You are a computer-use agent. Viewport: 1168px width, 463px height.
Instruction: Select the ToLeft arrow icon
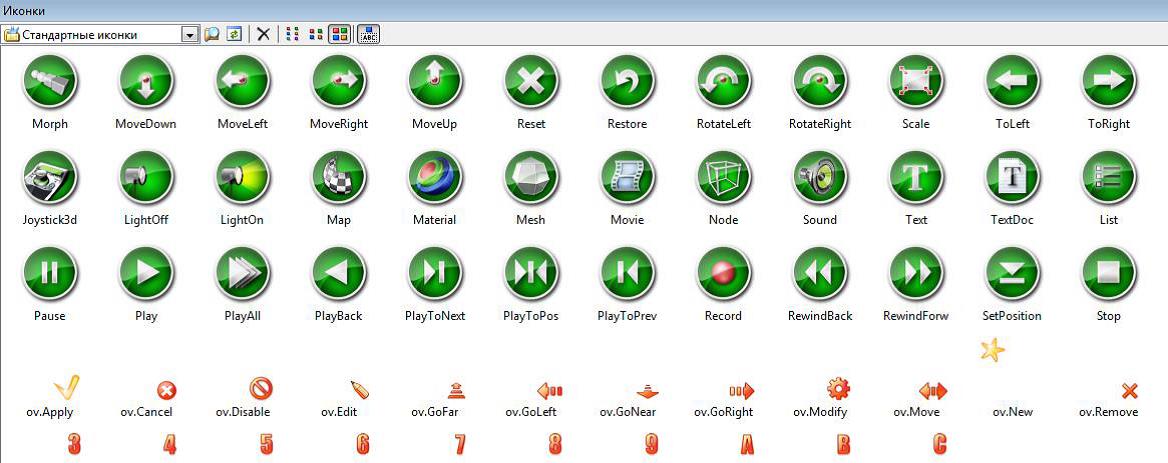point(1012,82)
